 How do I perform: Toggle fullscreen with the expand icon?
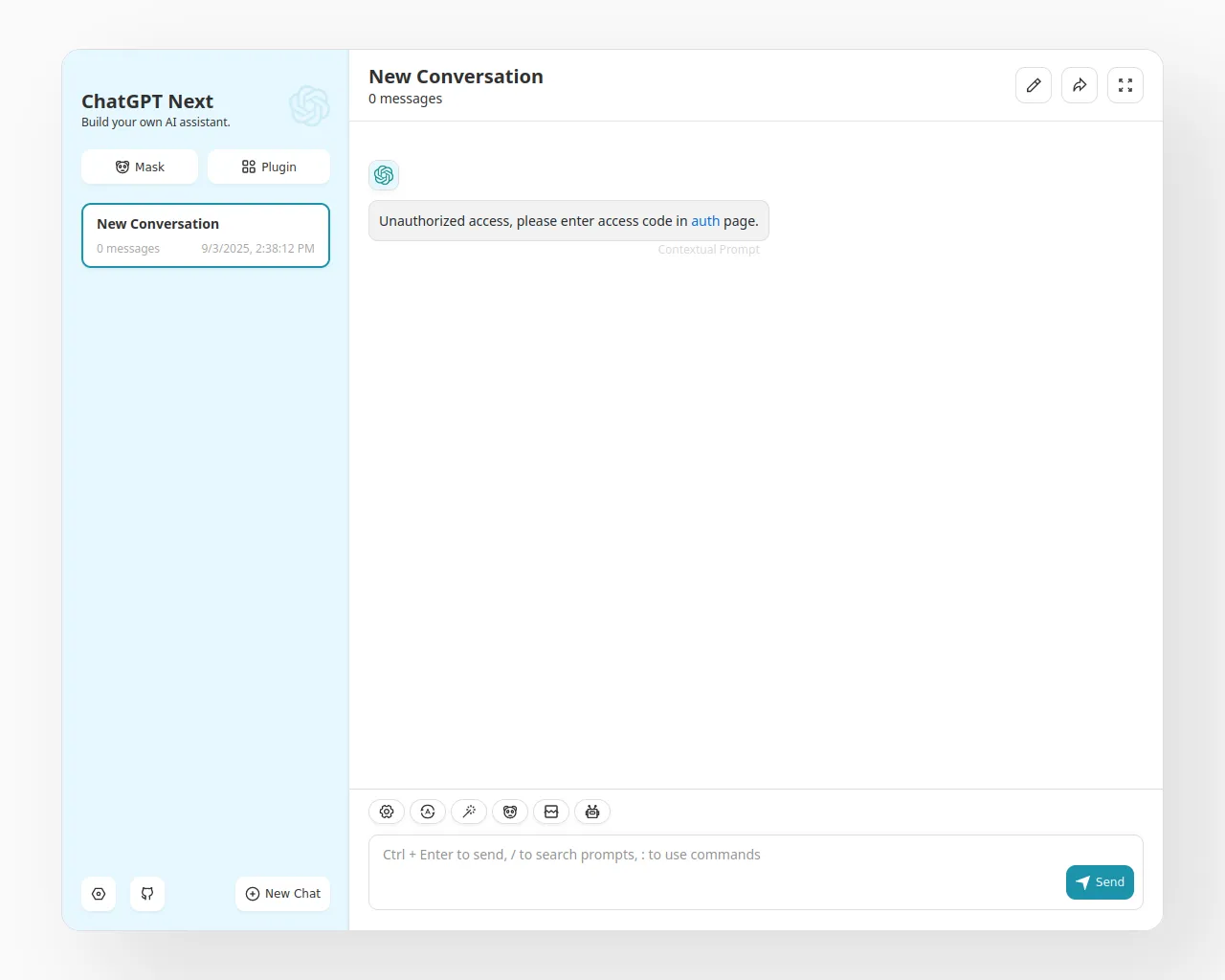(1125, 85)
